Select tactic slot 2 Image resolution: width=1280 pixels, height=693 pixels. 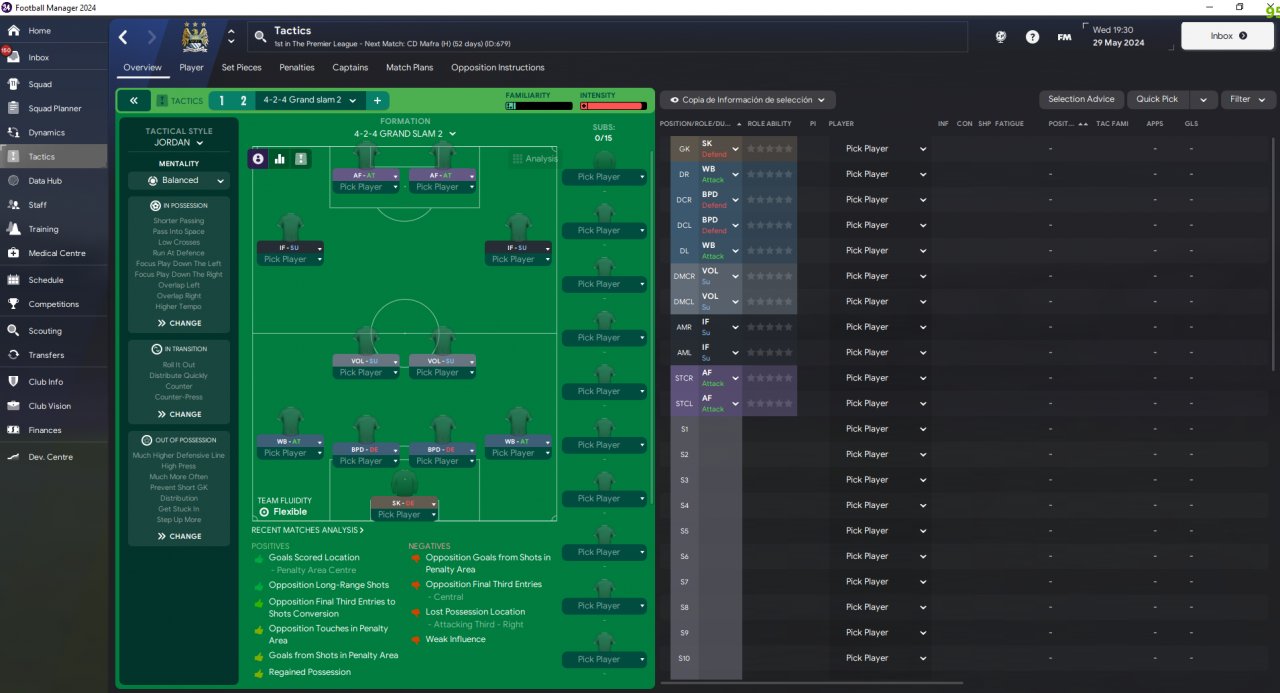coord(243,101)
